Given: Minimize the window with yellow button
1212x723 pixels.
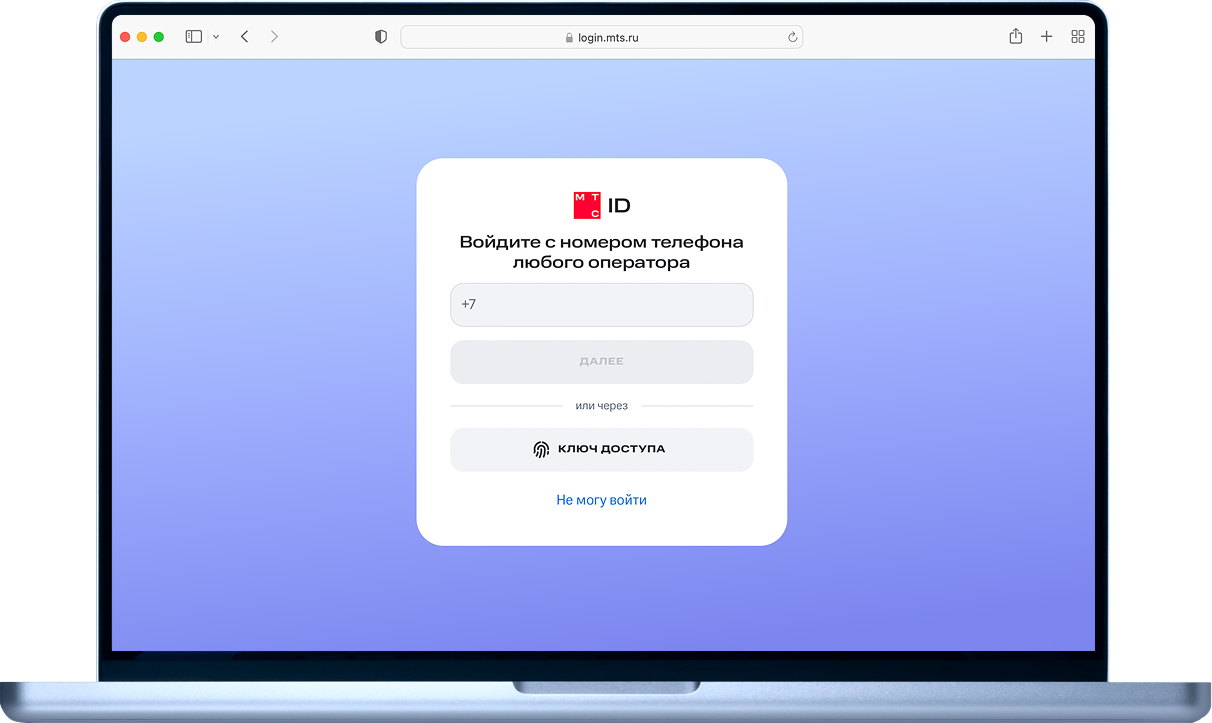Looking at the screenshot, I should [142, 37].
